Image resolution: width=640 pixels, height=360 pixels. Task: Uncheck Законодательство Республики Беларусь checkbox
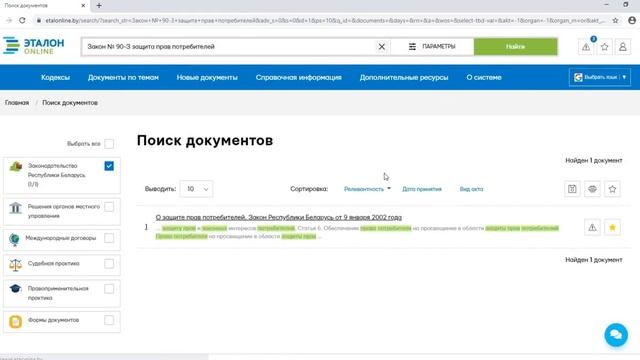109,166
